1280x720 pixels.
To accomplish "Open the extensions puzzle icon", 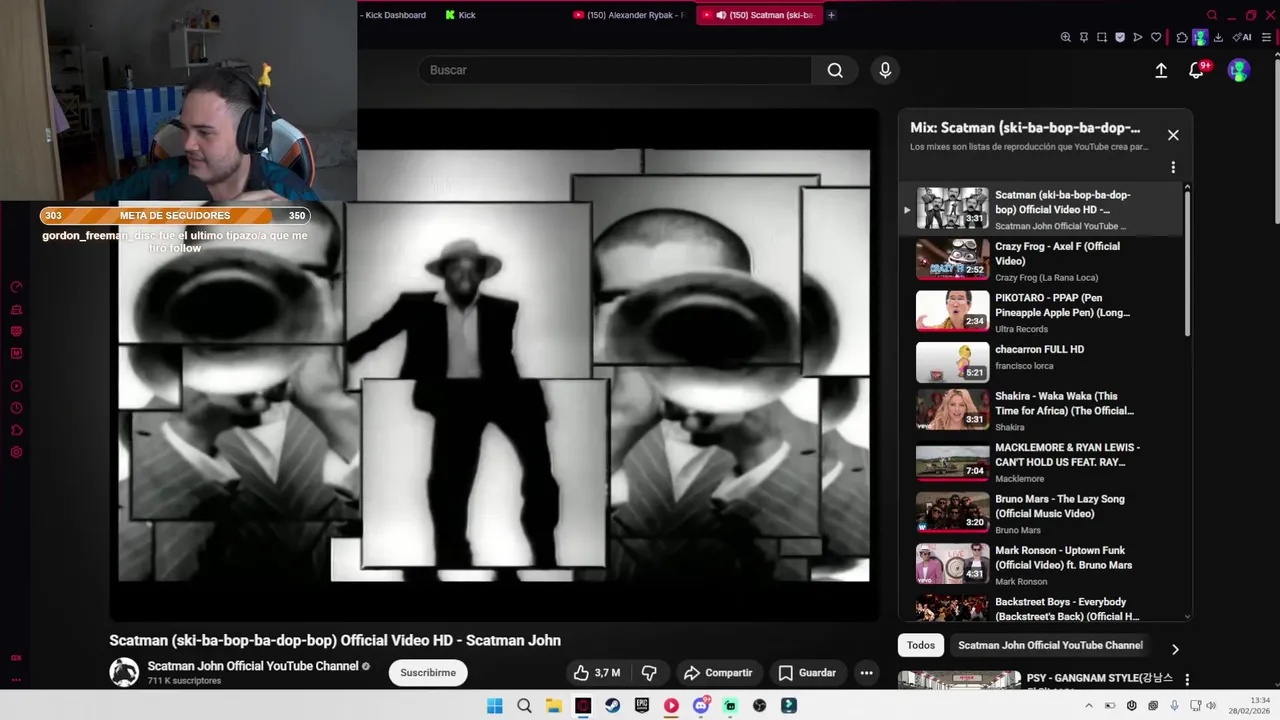I will (x=1182, y=37).
